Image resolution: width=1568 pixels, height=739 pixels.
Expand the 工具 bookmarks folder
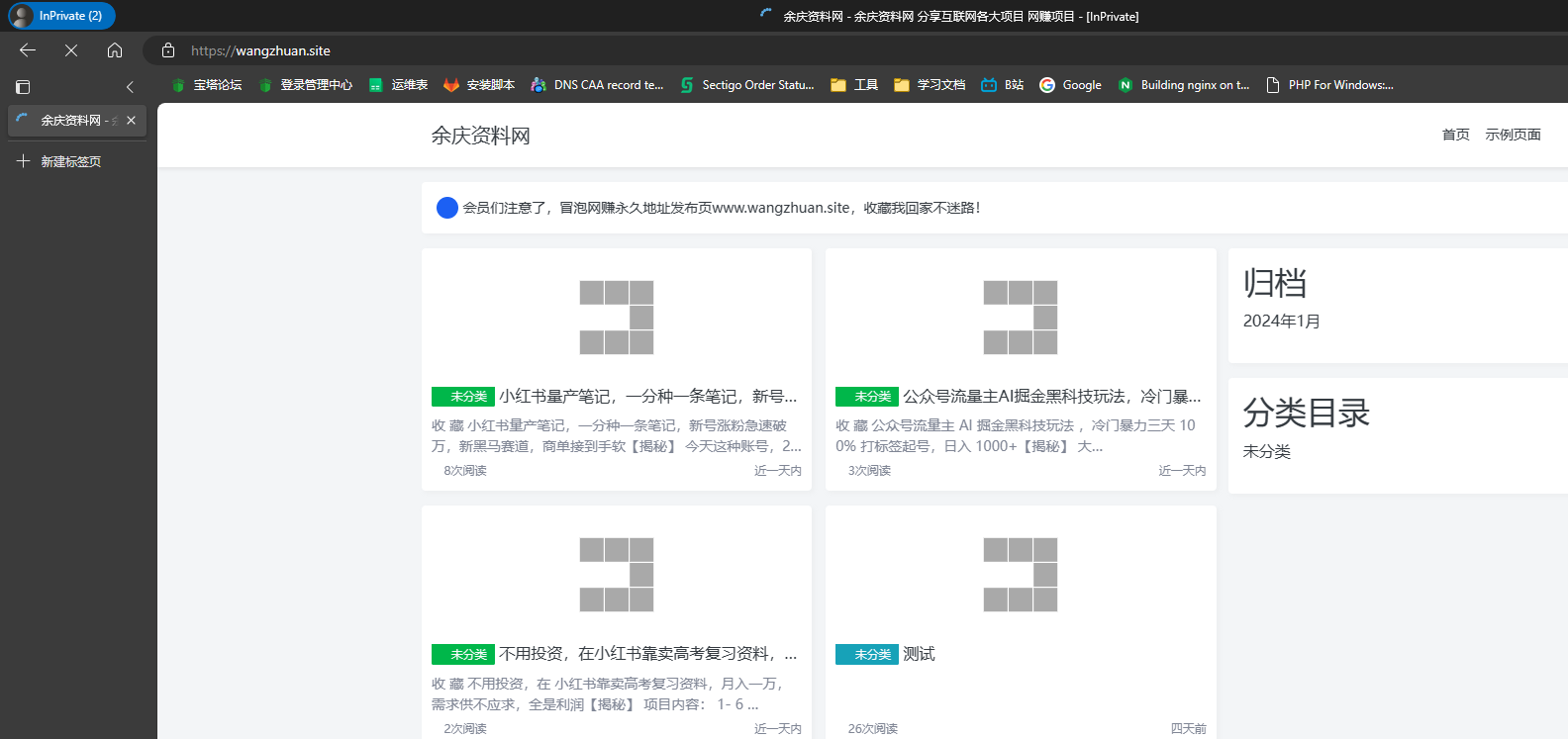coord(854,85)
